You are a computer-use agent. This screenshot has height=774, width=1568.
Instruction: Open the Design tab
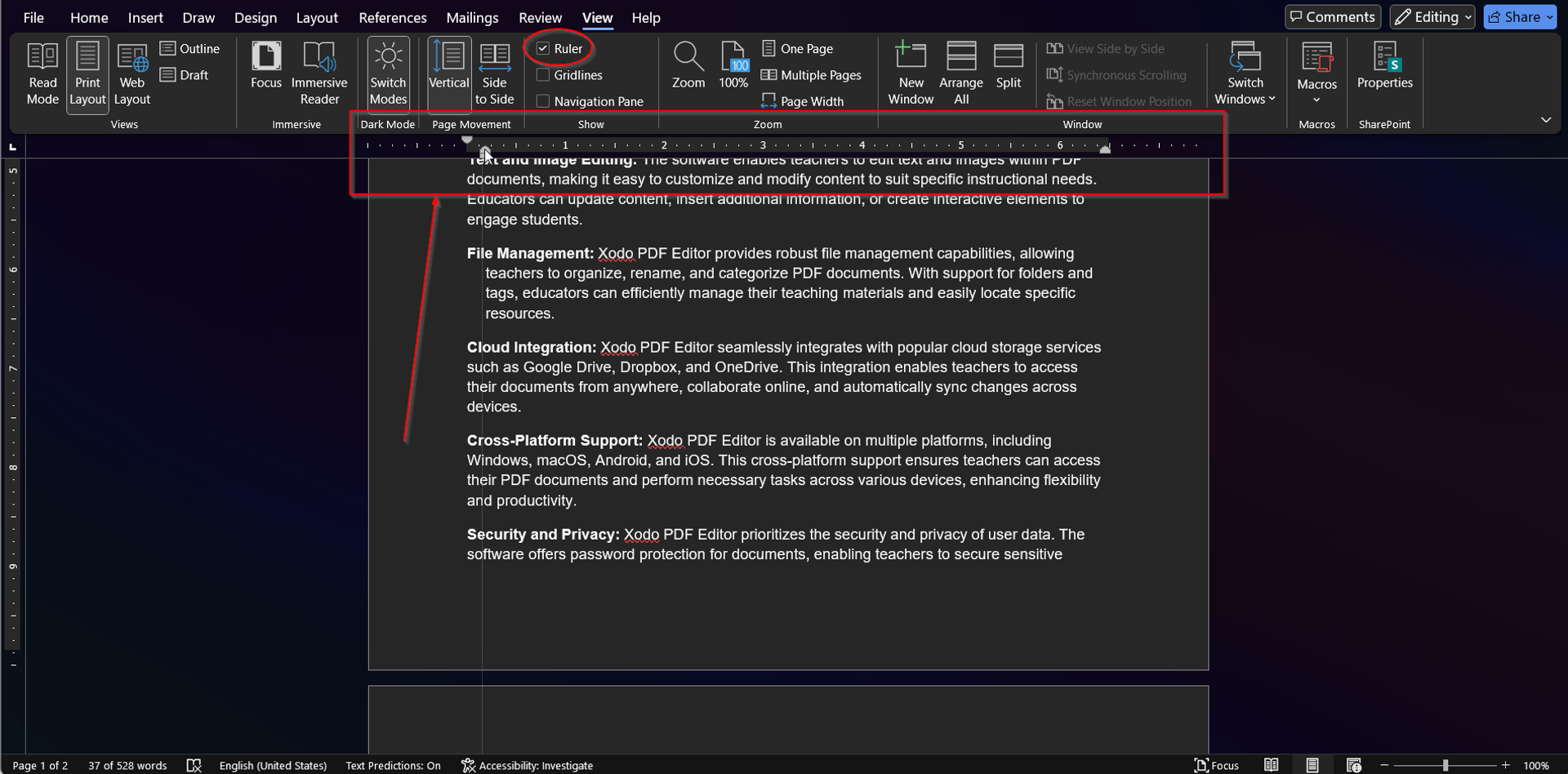click(x=256, y=17)
